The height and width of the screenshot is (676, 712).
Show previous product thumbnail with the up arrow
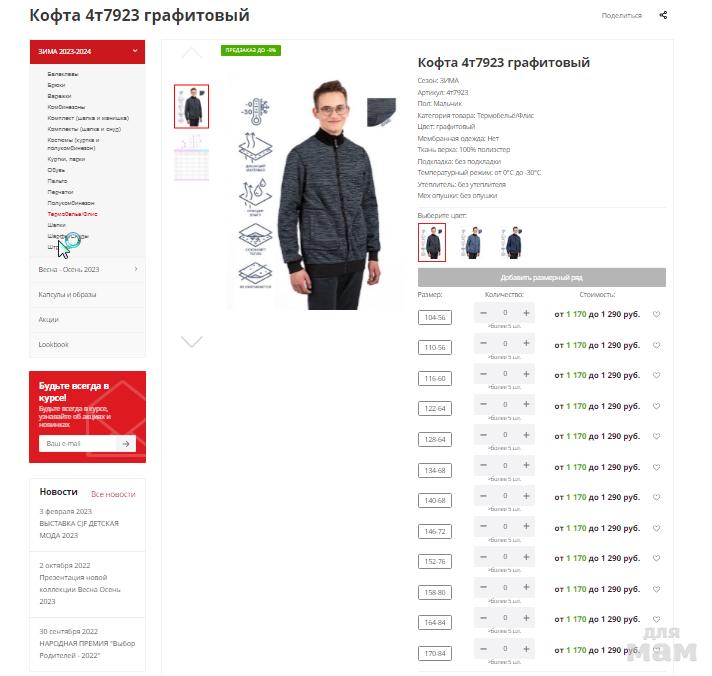coord(192,53)
